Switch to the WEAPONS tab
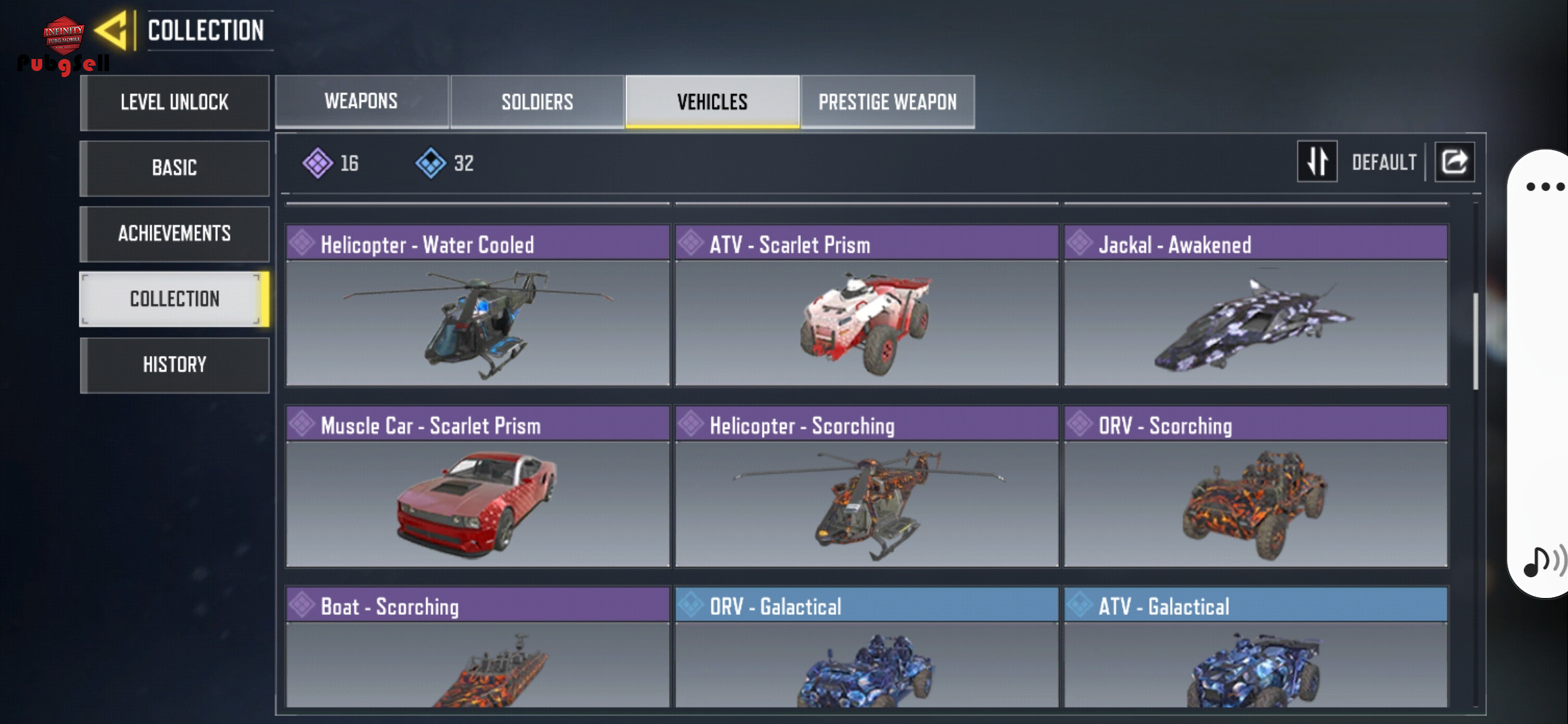 coord(361,101)
